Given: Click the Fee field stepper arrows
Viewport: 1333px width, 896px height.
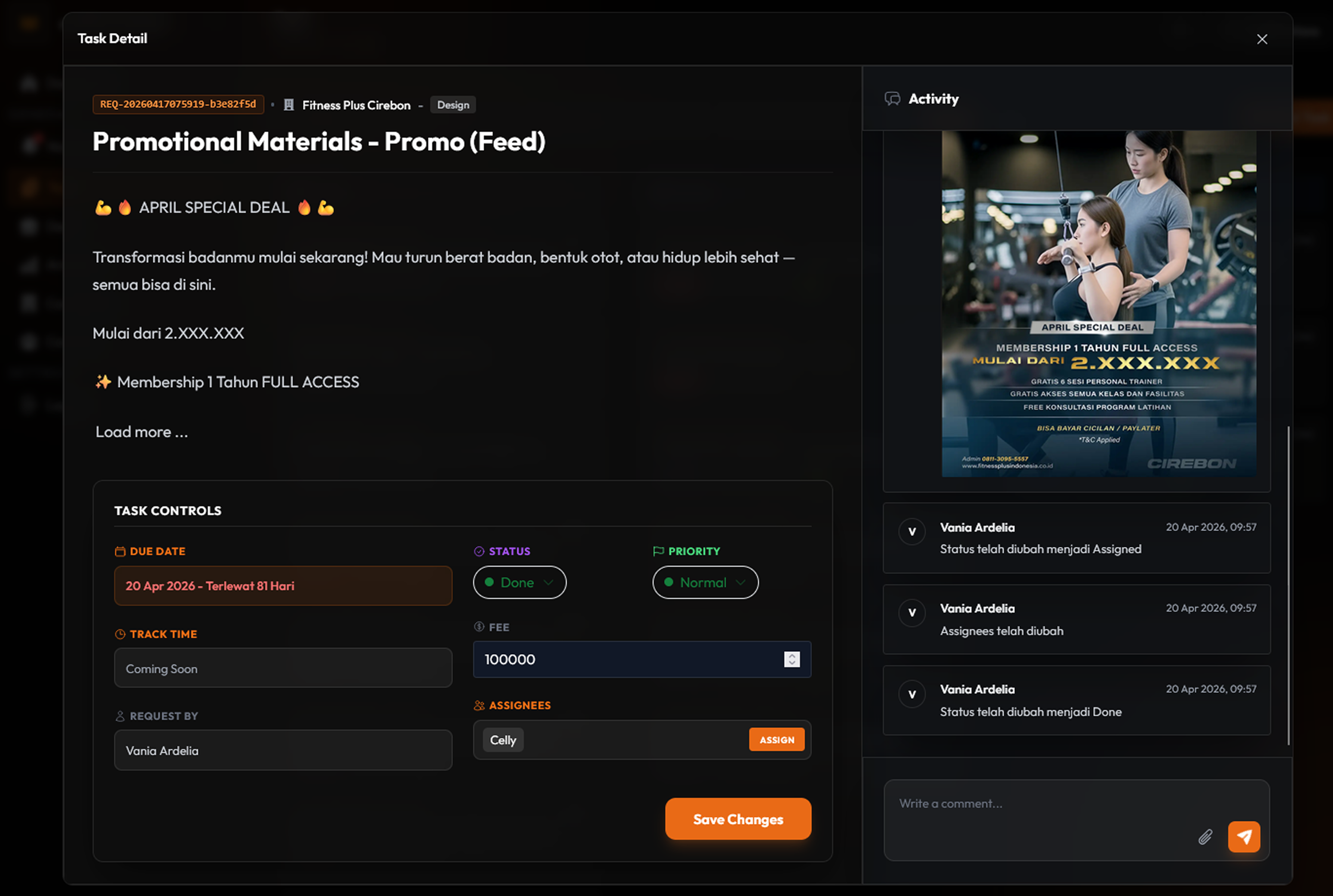Looking at the screenshot, I should pyautogui.click(x=792, y=659).
